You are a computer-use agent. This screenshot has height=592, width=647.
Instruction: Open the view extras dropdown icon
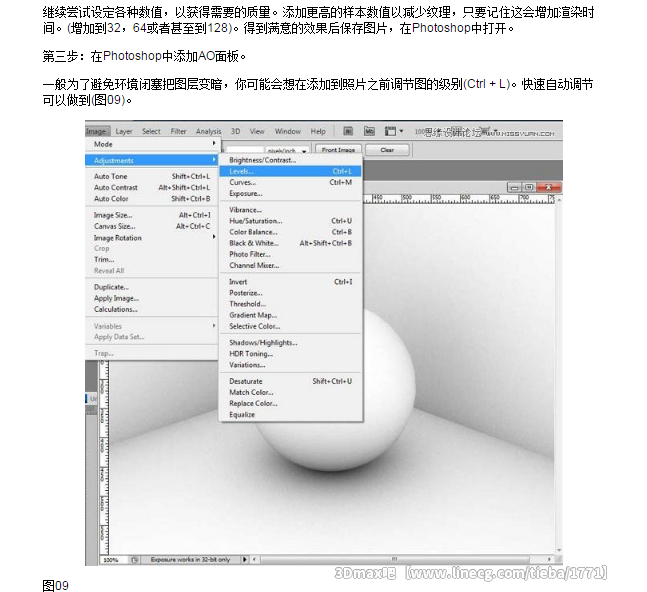point(393,131)
